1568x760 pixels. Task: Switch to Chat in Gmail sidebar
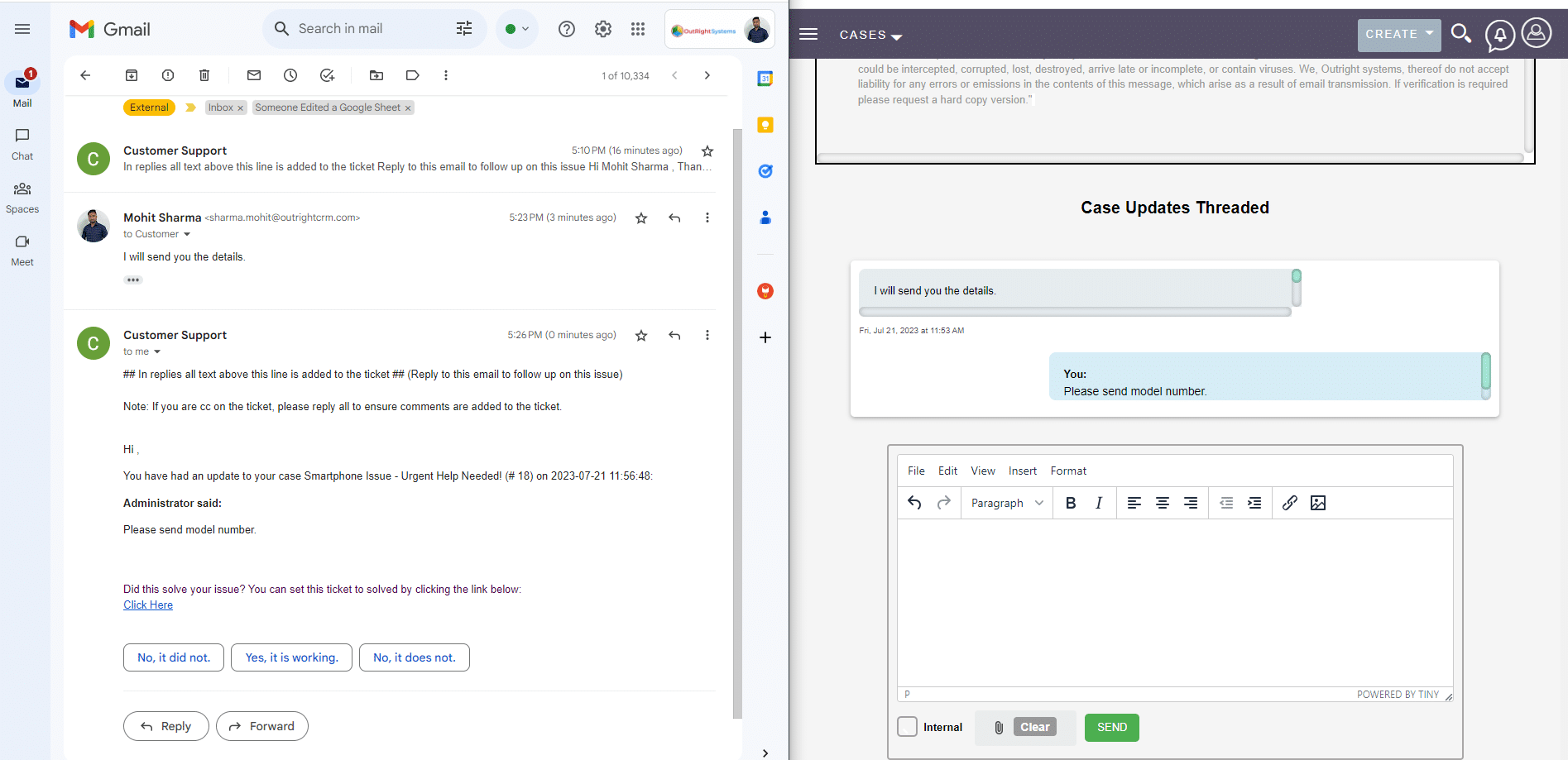coord(22,144)
